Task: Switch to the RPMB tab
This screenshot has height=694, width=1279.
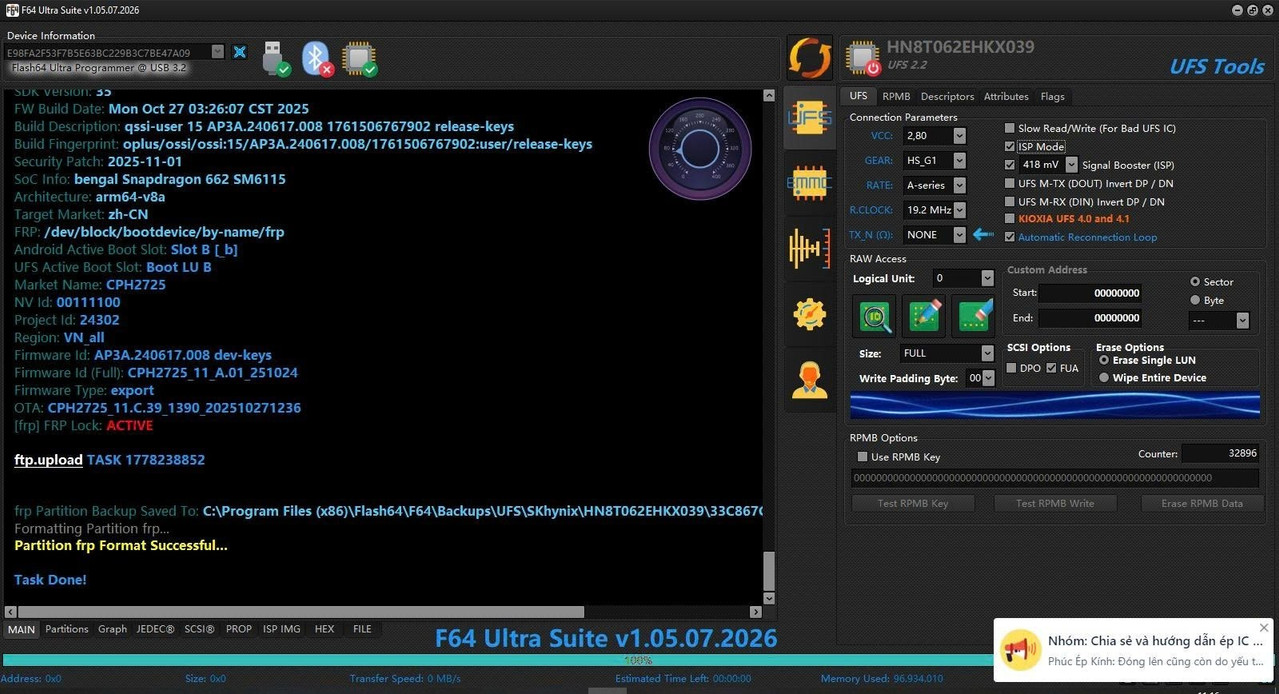Action: [x=896, y=96]
